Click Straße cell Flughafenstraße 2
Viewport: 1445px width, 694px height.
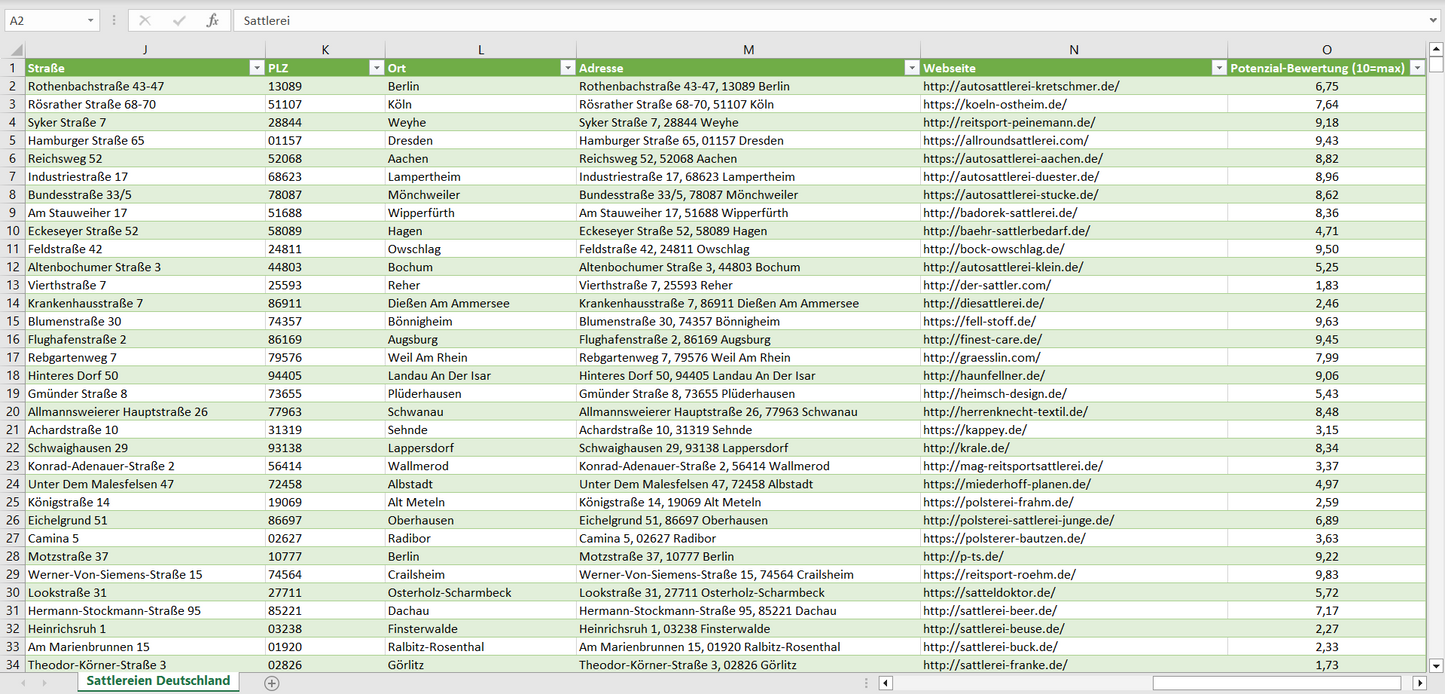point(145,339)
